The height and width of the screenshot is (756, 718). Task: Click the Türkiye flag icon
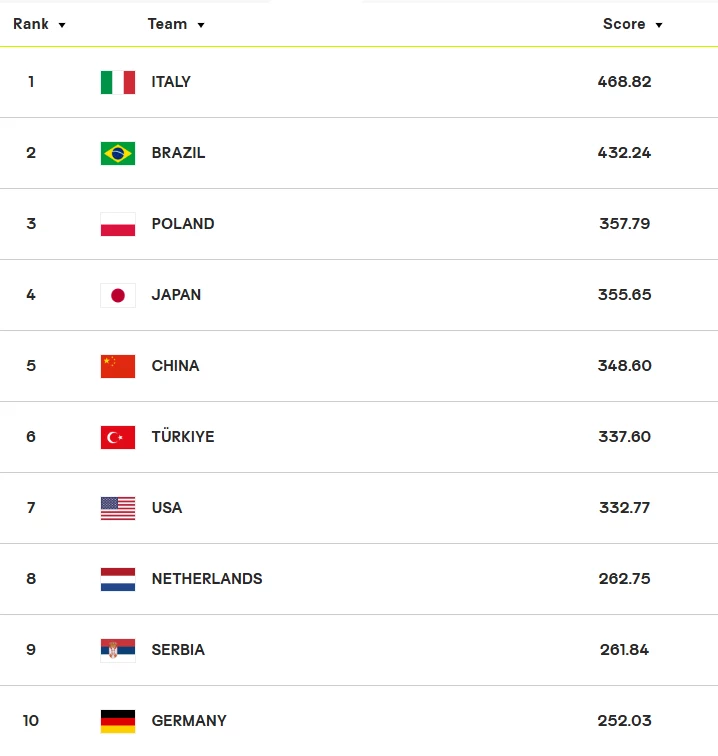click(x=118, y=437)
